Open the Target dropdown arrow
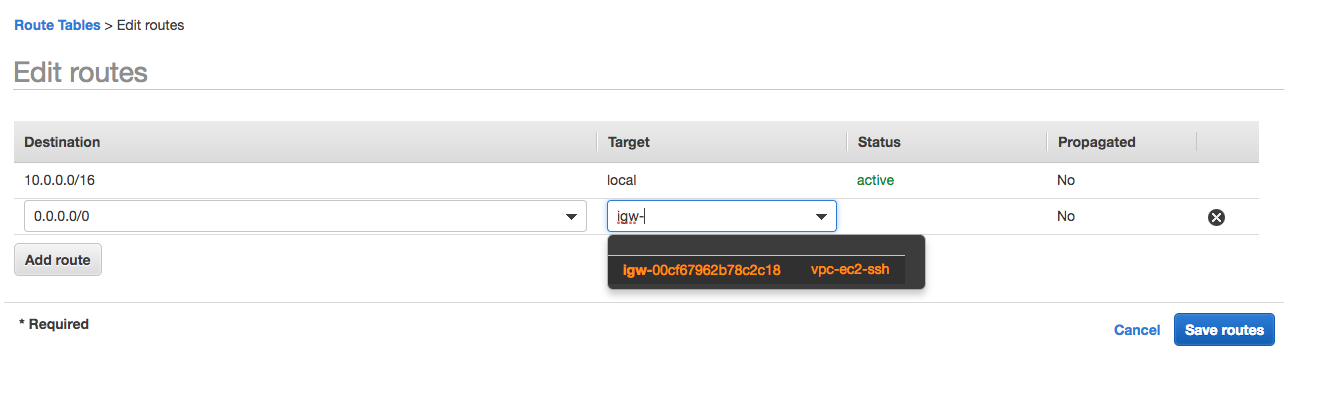Screen dimensions: 1328x402 [821, 217]
